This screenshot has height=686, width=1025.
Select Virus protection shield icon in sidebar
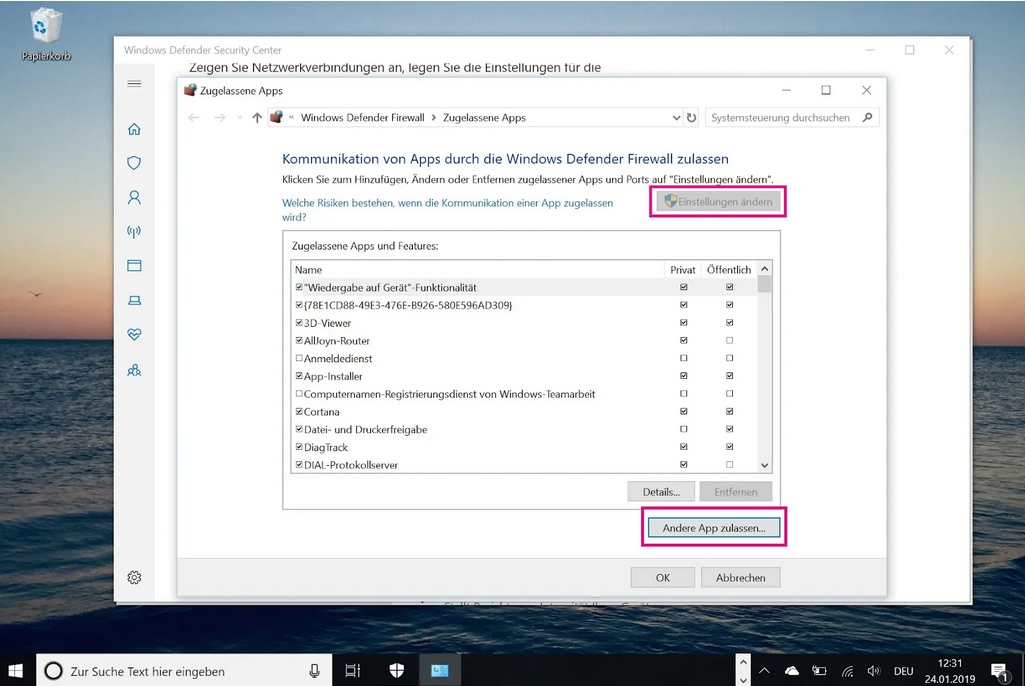134,163
